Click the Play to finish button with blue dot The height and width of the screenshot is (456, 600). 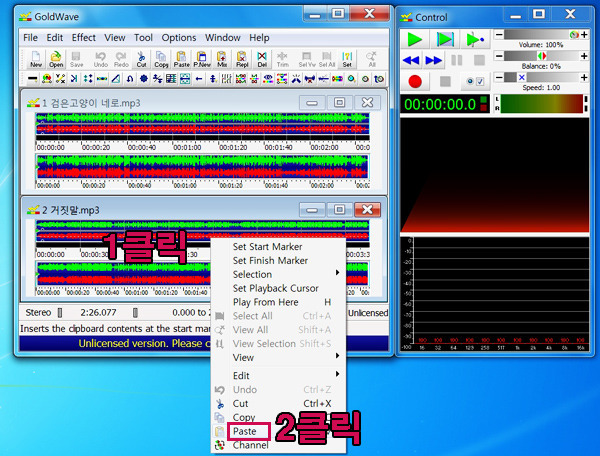click(475, 39)
